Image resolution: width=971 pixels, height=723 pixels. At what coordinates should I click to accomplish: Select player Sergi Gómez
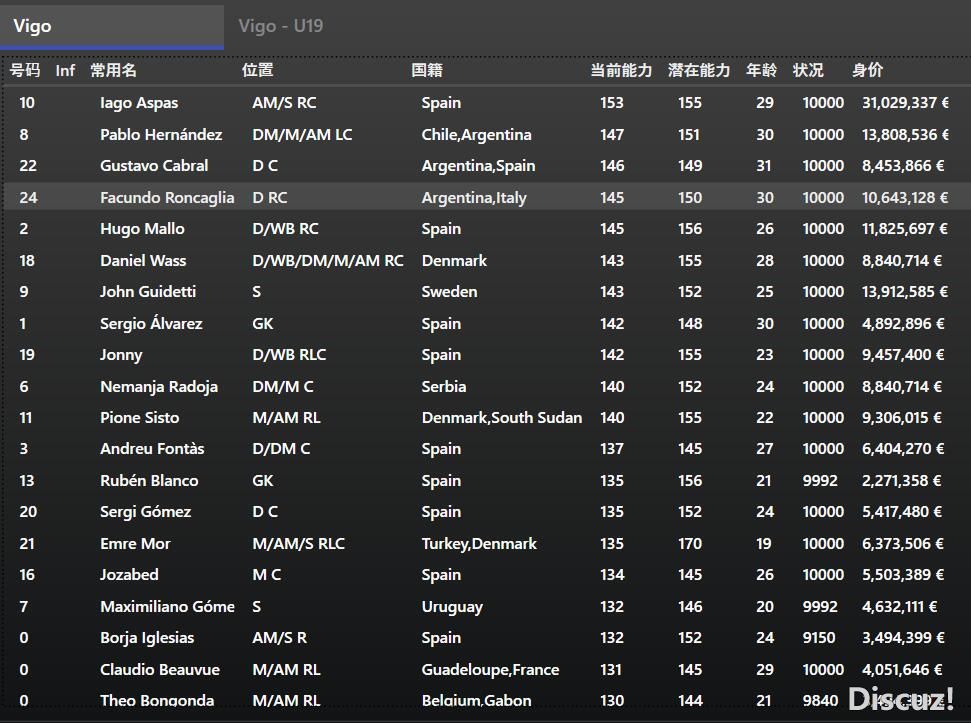coord(146,512)
